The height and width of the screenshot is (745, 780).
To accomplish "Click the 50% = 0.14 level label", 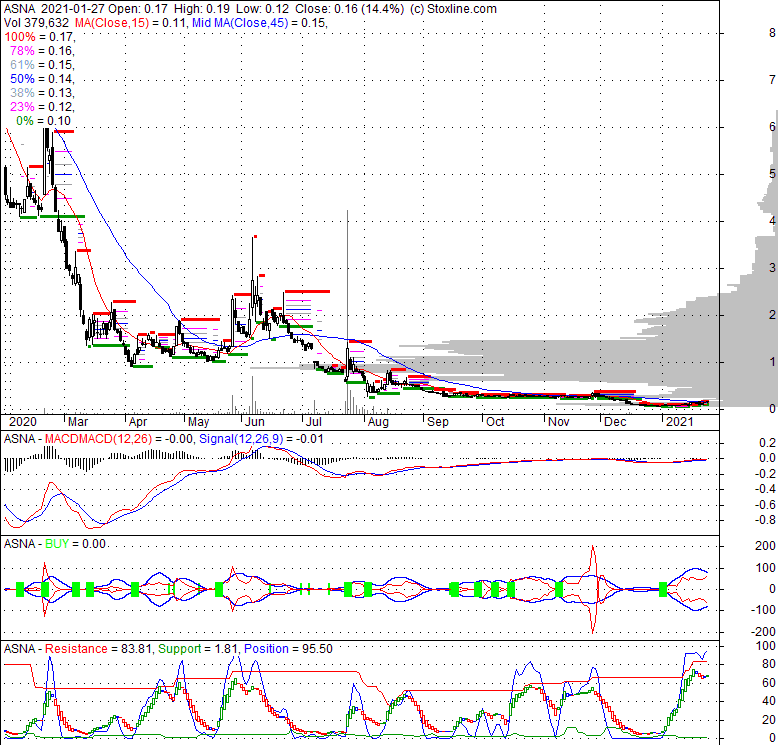I will coord(42,79).
